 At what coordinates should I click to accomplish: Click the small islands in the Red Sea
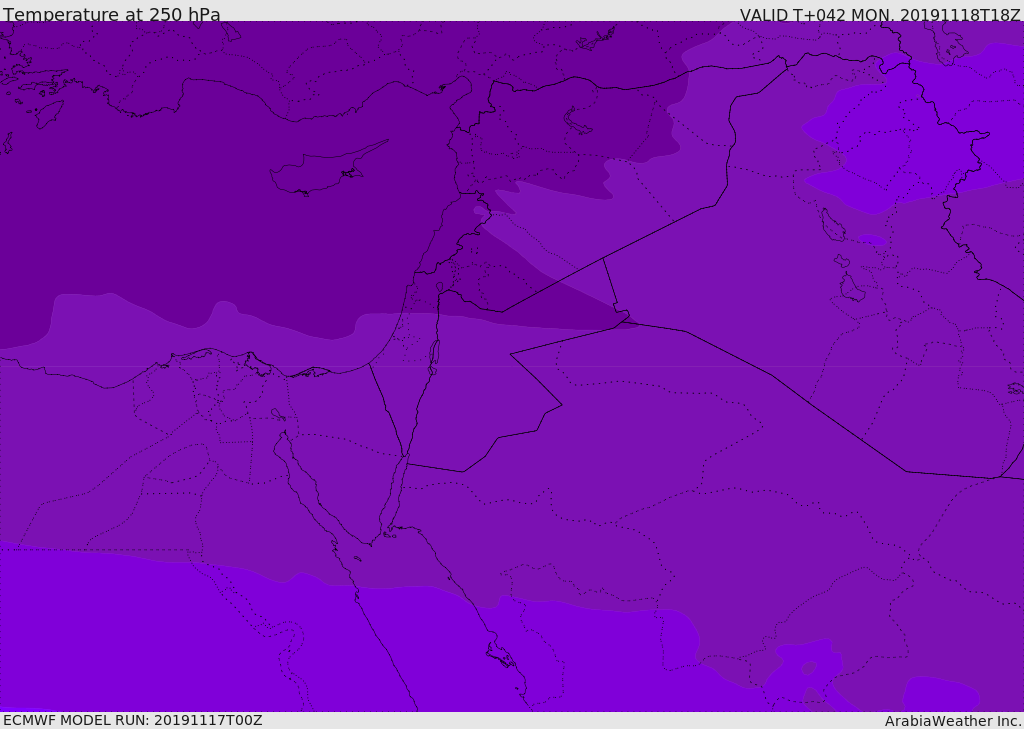[500, 655]
